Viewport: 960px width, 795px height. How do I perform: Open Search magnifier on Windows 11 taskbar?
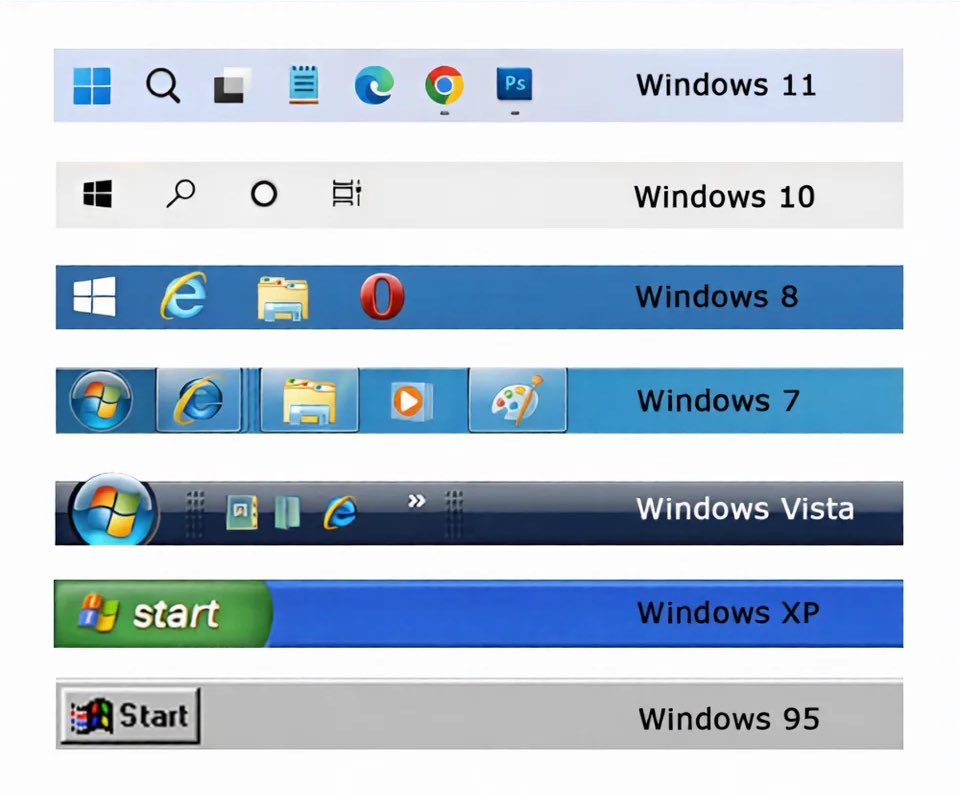tap(163, 86)
